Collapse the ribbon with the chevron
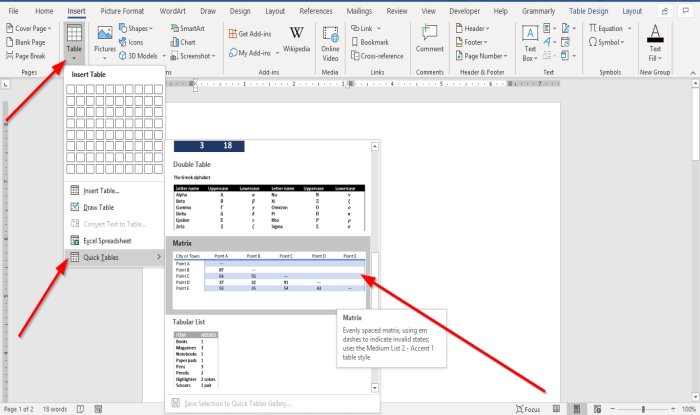700x415 pixels. click(x=693, y=73)
